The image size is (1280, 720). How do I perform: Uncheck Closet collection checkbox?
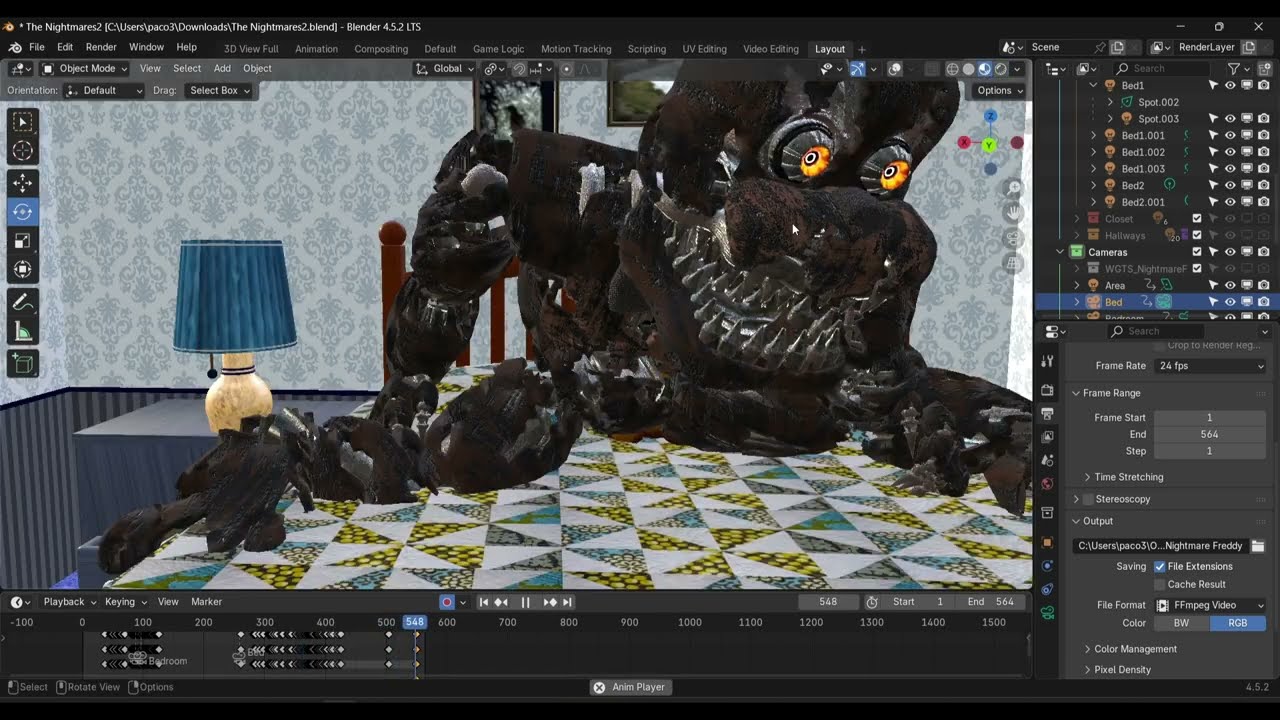[x=1197, y=219]
